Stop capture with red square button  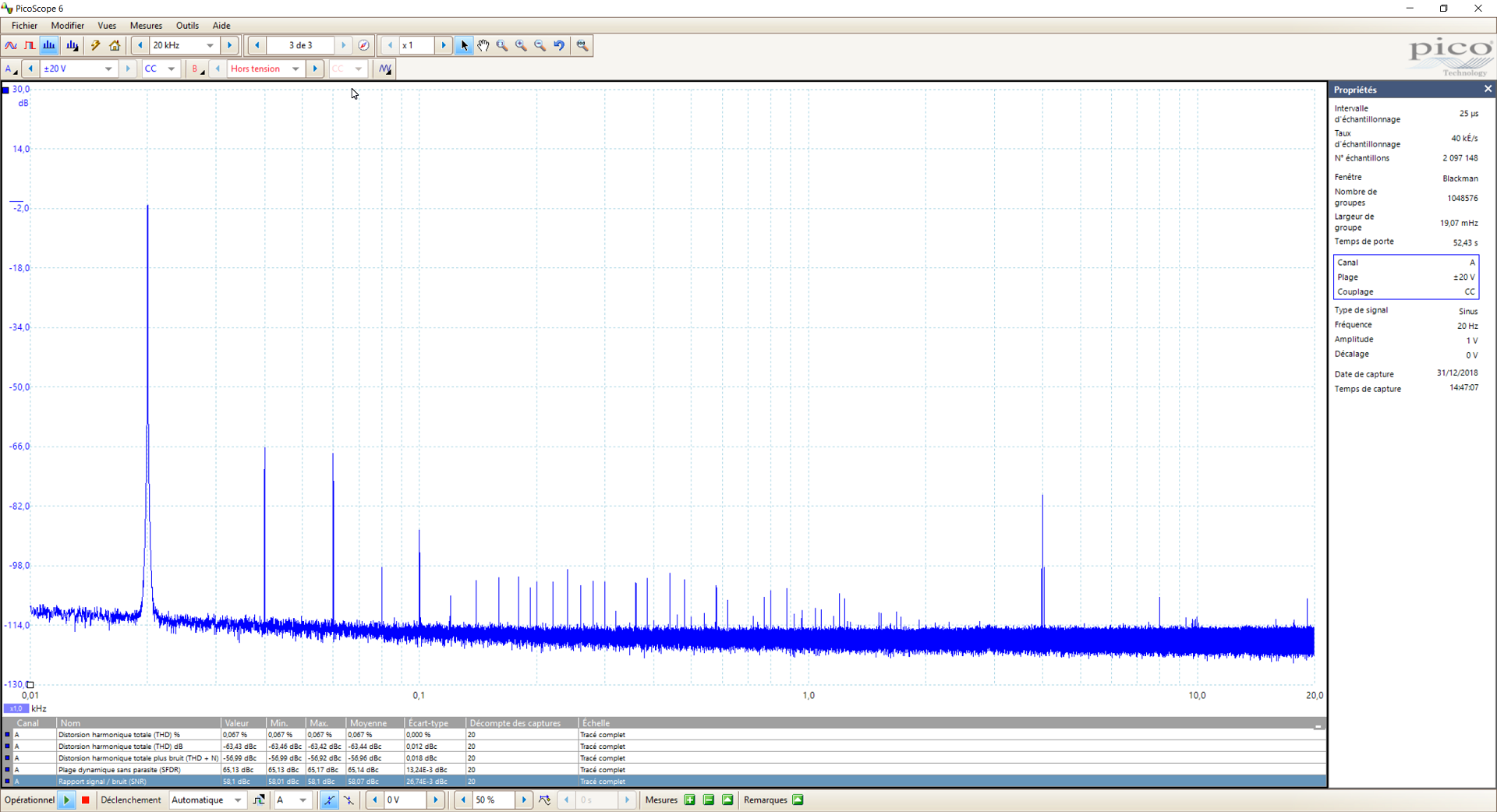click(86, 800)
